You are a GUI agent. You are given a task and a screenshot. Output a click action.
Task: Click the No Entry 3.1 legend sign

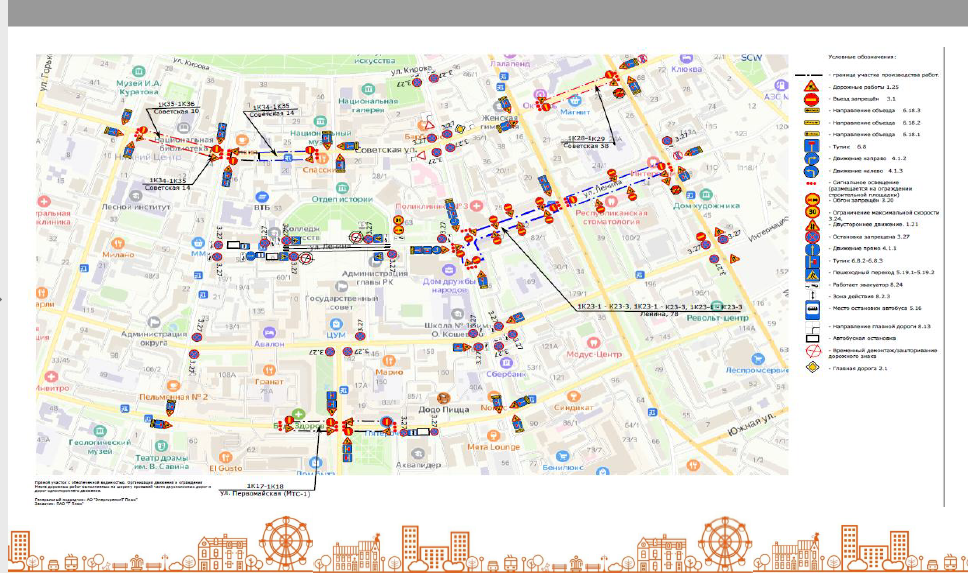coord(808,100)
